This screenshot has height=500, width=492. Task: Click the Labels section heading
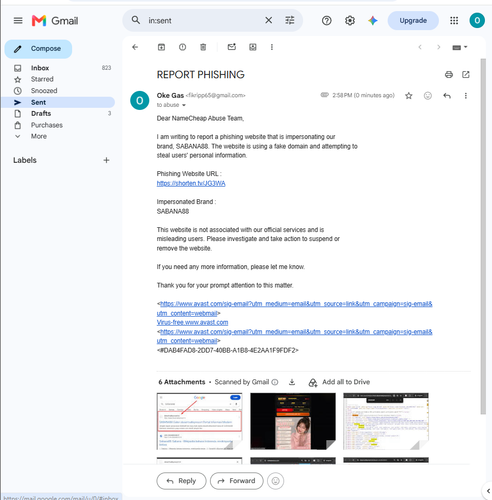pyautogui.click(x=25, y=160)
